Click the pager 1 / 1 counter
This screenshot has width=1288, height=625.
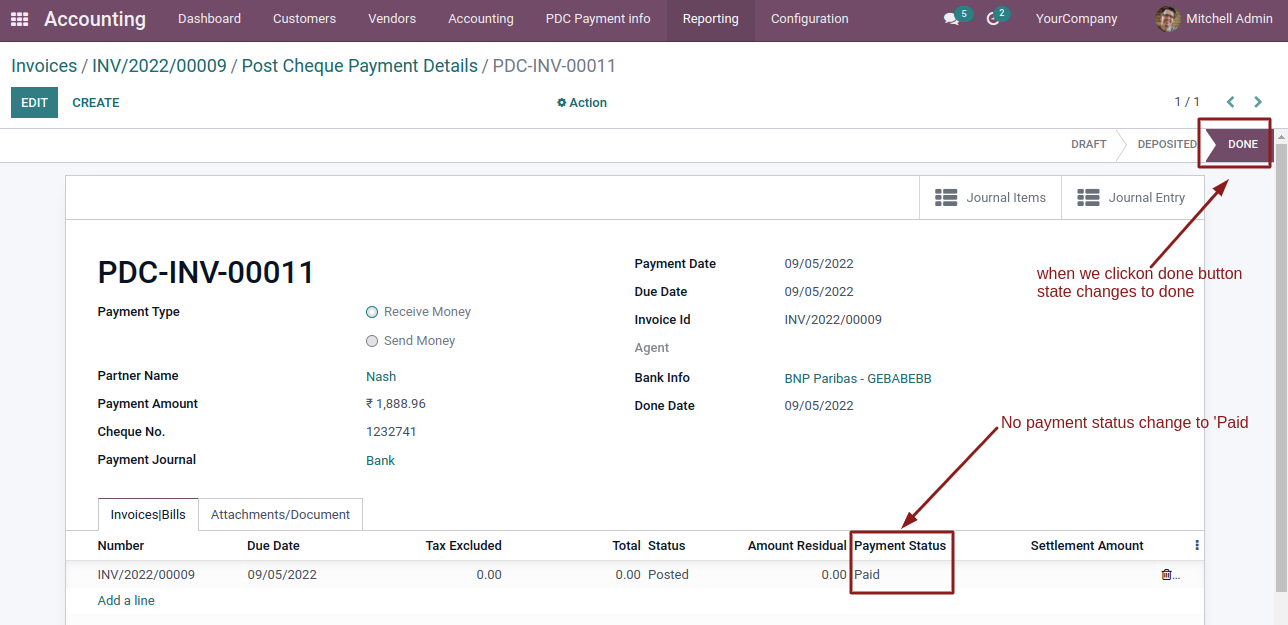click(x=1187, y=102)
